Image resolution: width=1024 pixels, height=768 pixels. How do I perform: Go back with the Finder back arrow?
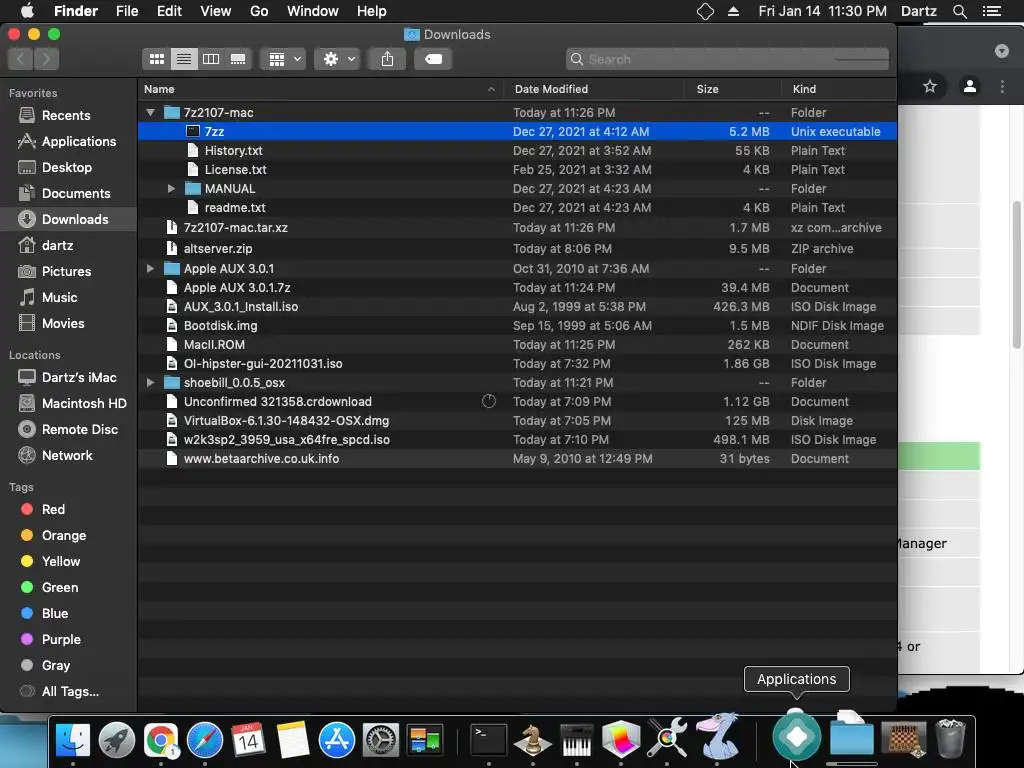click(x=20, y=59)
